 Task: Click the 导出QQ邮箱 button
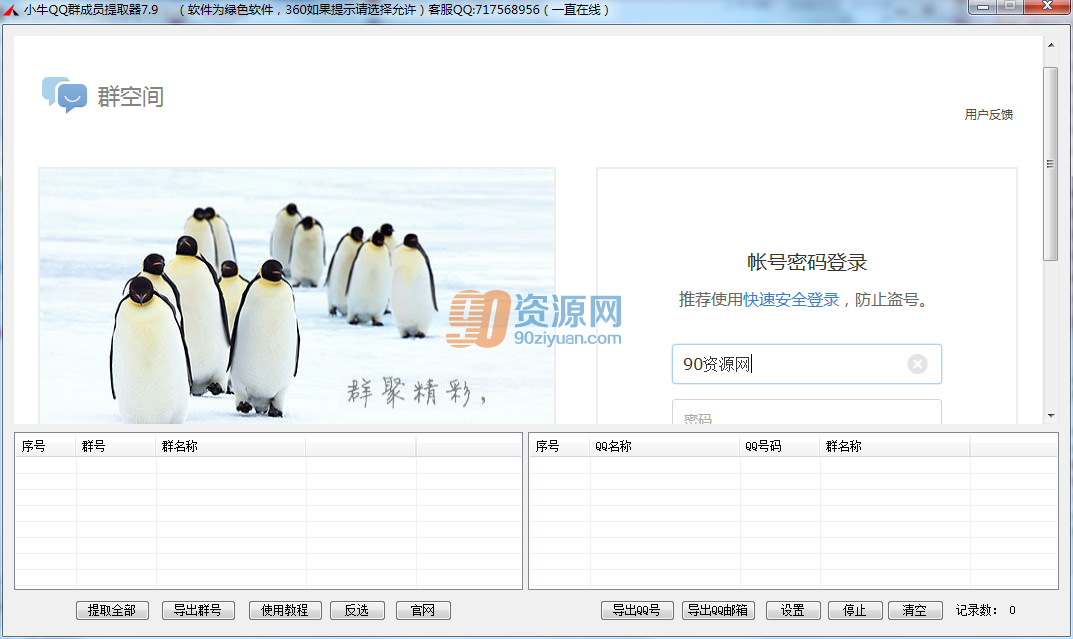click(x=718, y=610)
